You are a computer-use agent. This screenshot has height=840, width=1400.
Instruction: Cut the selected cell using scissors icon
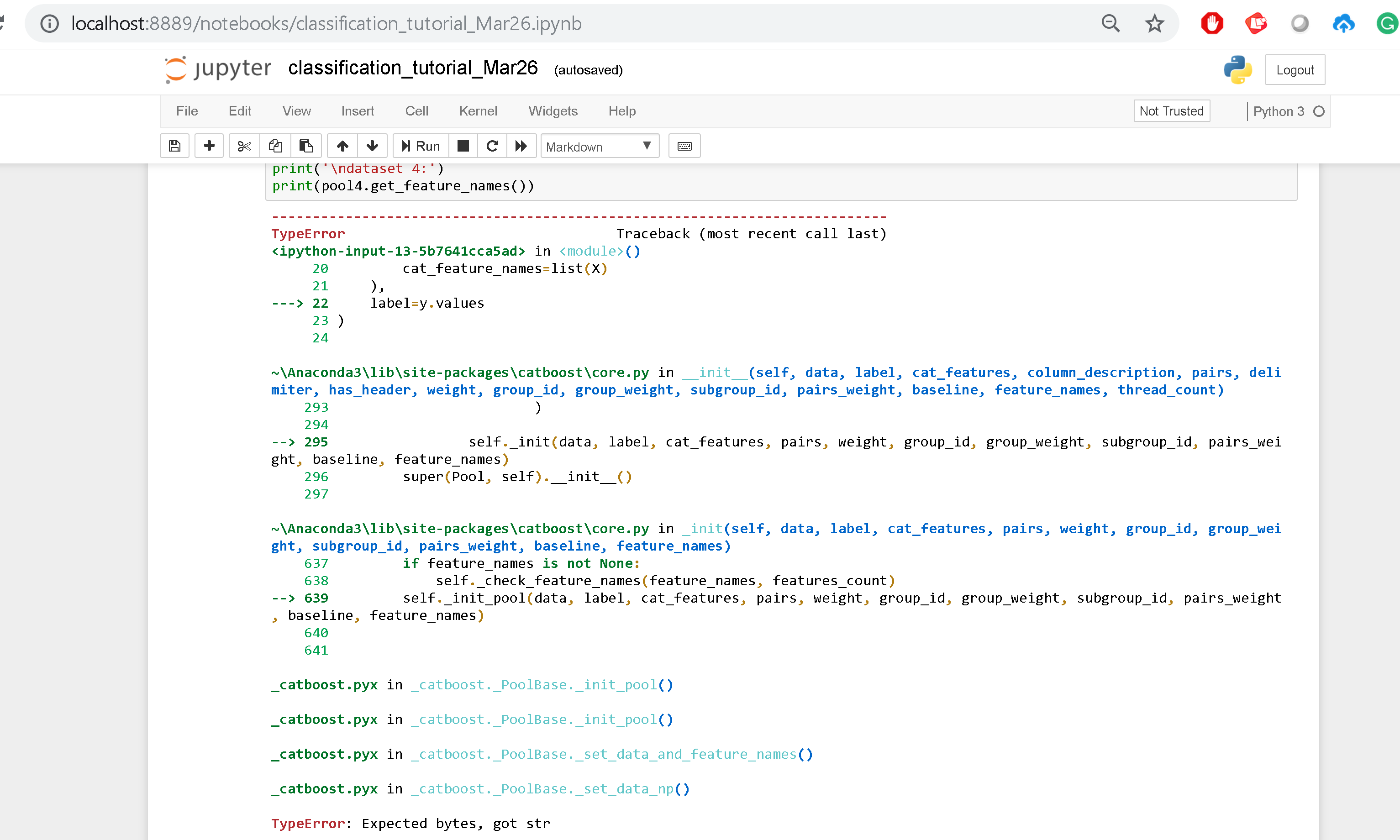tap(243, 146)
